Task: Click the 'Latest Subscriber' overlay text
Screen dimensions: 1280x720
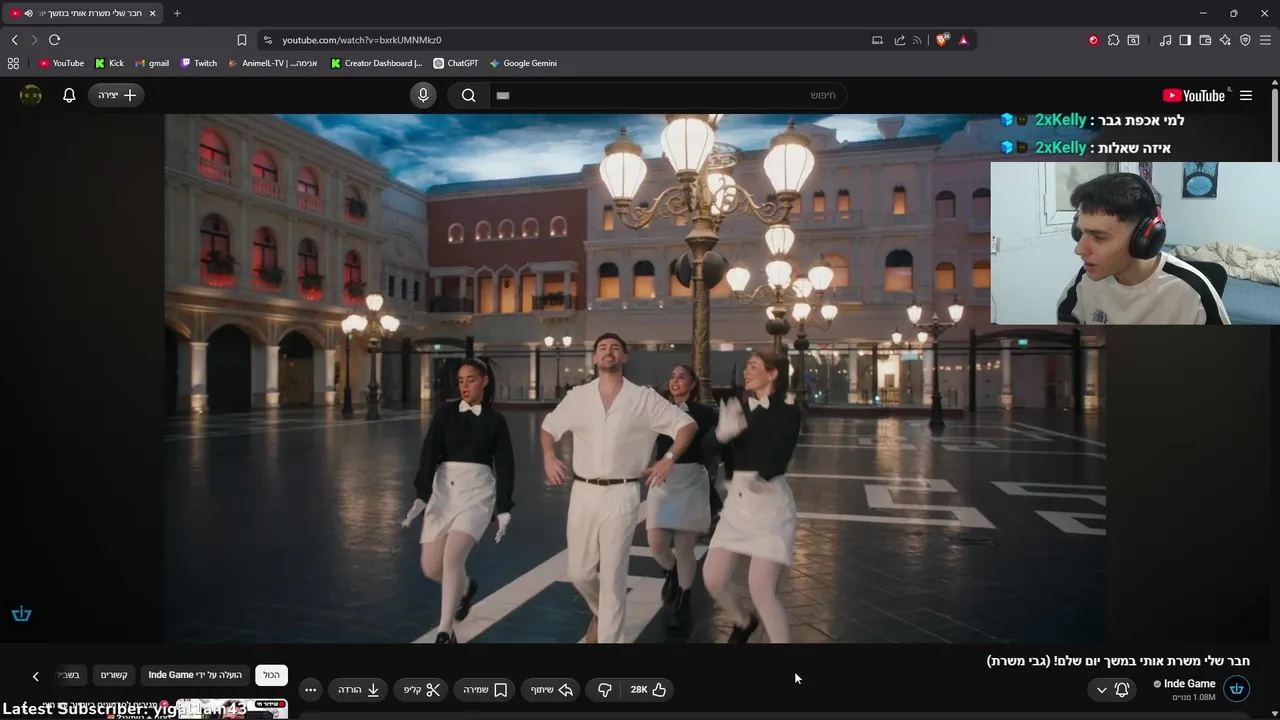Action: tap(124, 709)
